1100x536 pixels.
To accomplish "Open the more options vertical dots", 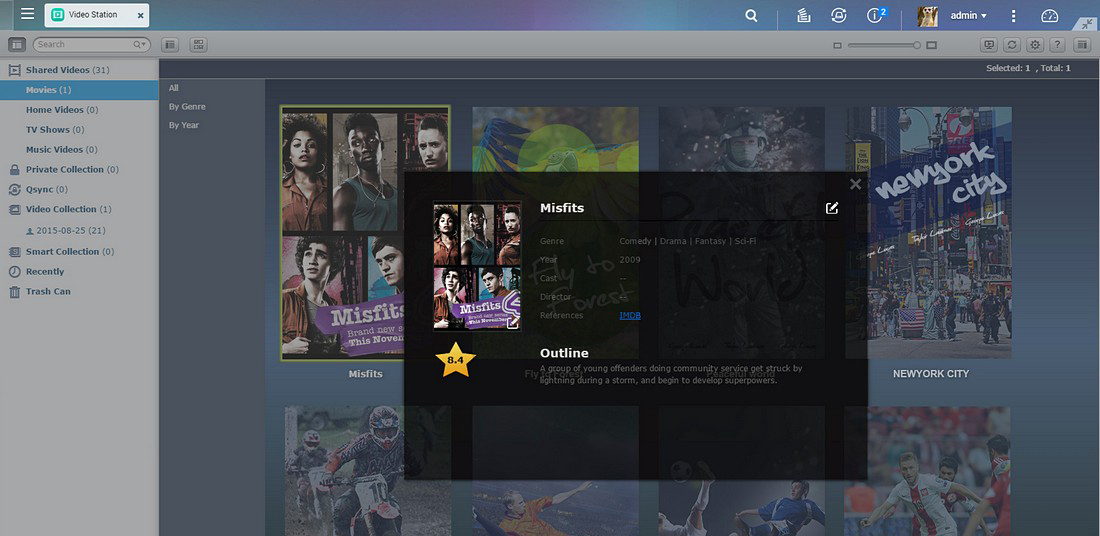I will [x=1013, y=15].
